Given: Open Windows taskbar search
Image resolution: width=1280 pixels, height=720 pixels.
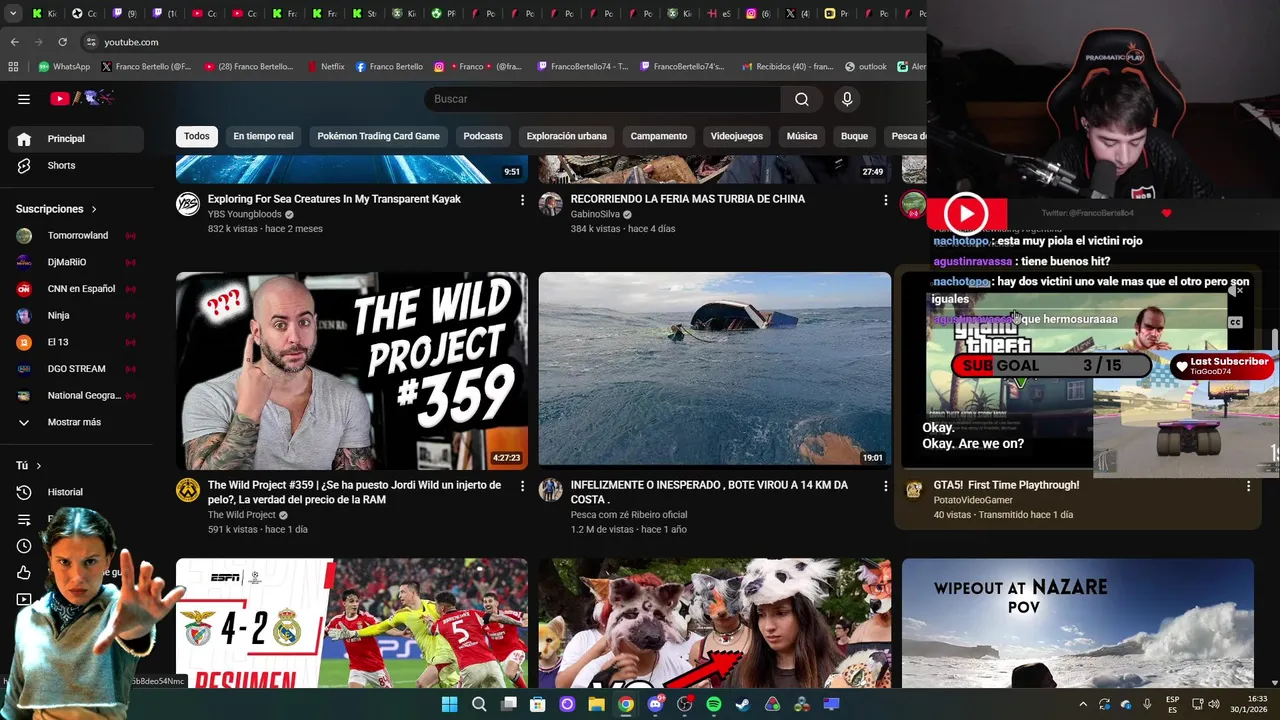Looking at the screenshot, I should (x=479, y=704).
